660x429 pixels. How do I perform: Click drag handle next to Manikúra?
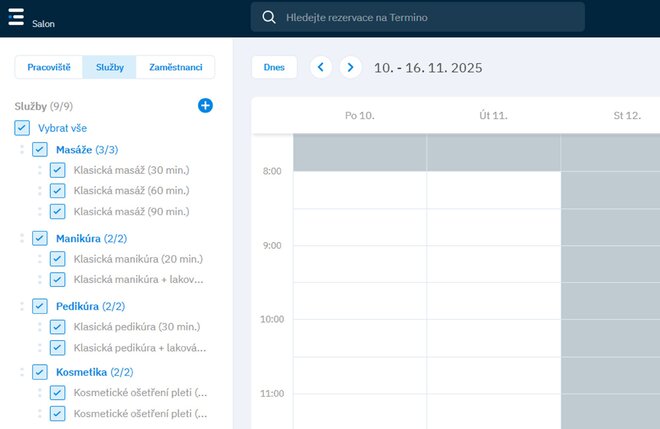click(x=22, y=238)
